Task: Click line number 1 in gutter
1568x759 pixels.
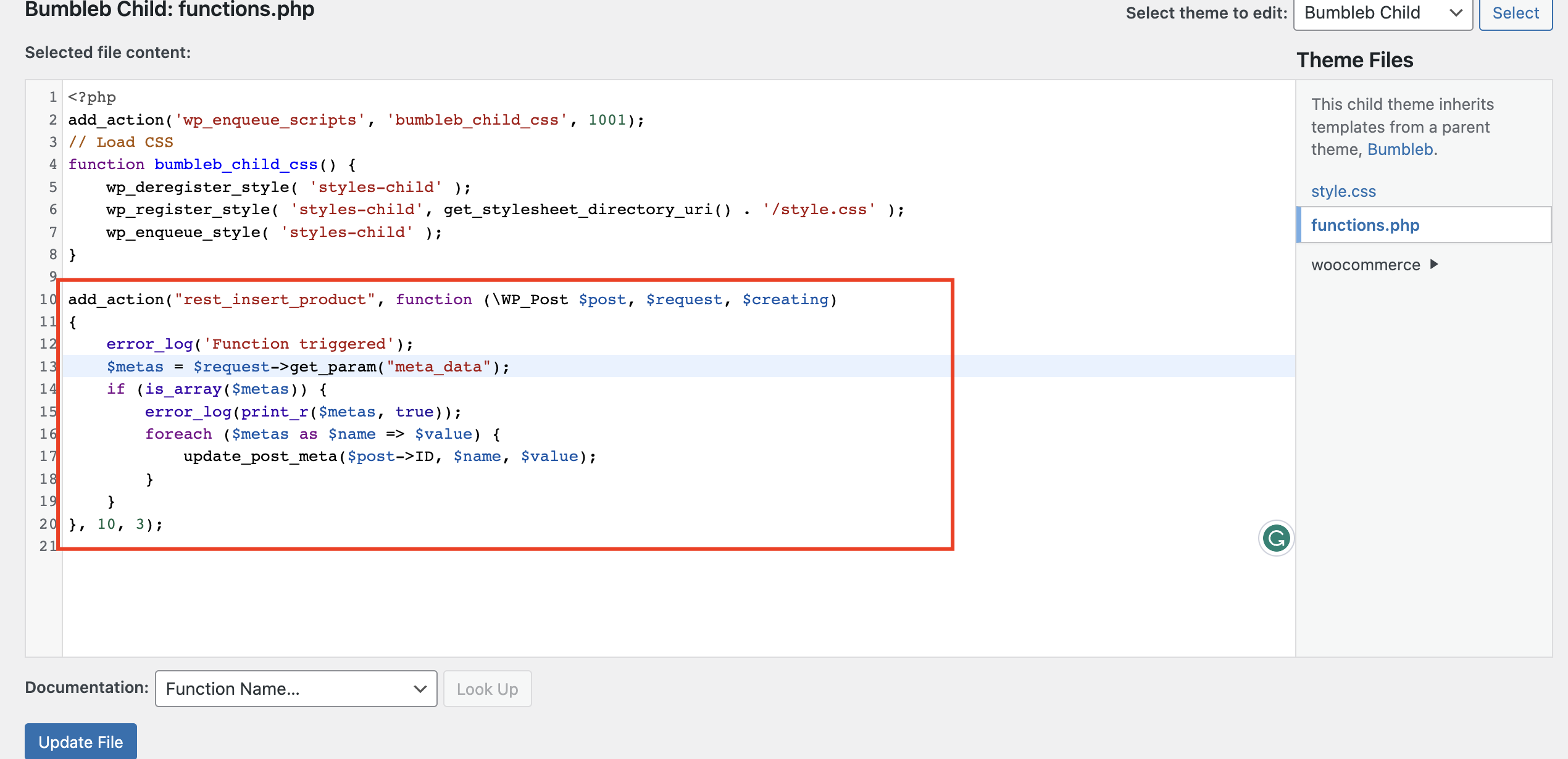Action: pos(53,97)
